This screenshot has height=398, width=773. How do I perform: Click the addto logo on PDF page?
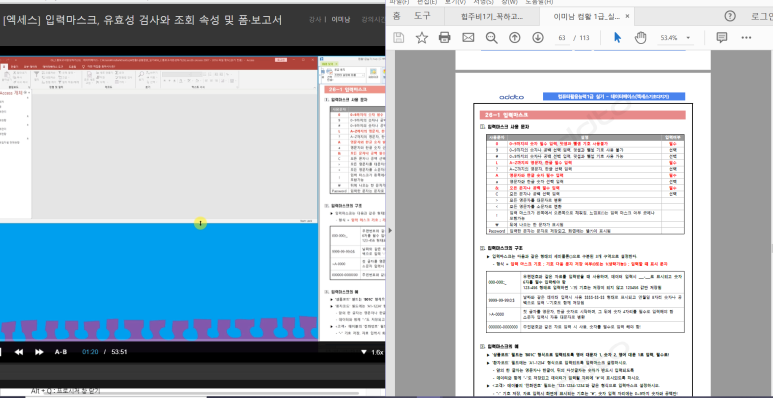coord(511,97)
